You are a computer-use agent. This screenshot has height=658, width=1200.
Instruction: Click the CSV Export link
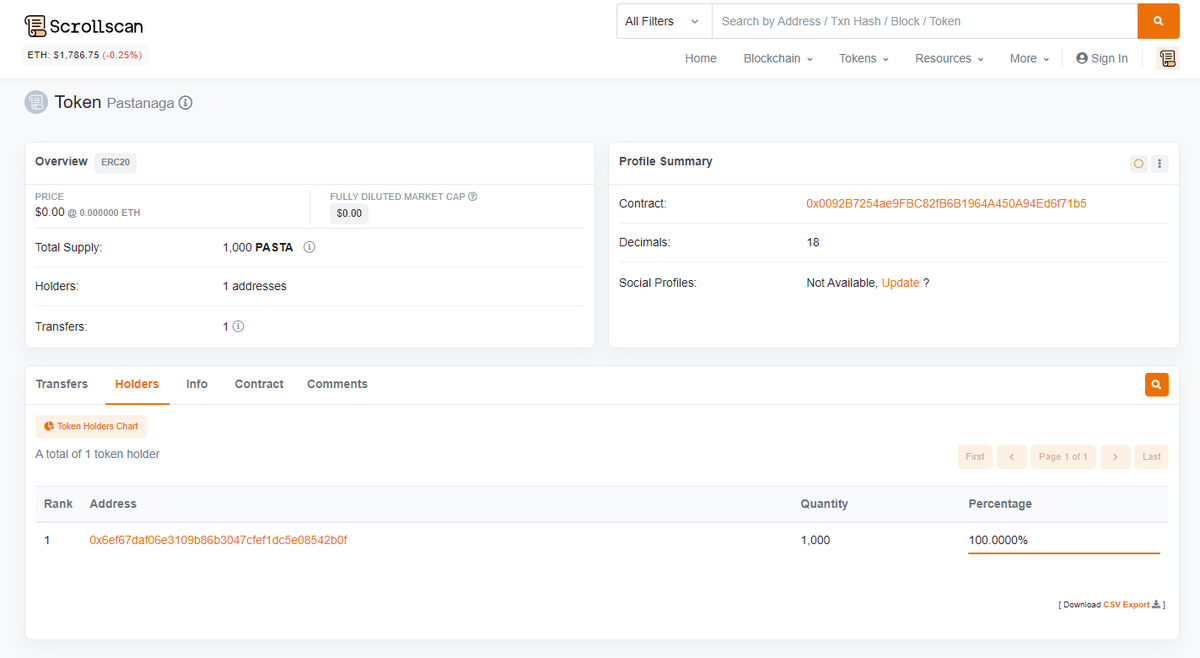point(1126,604)
